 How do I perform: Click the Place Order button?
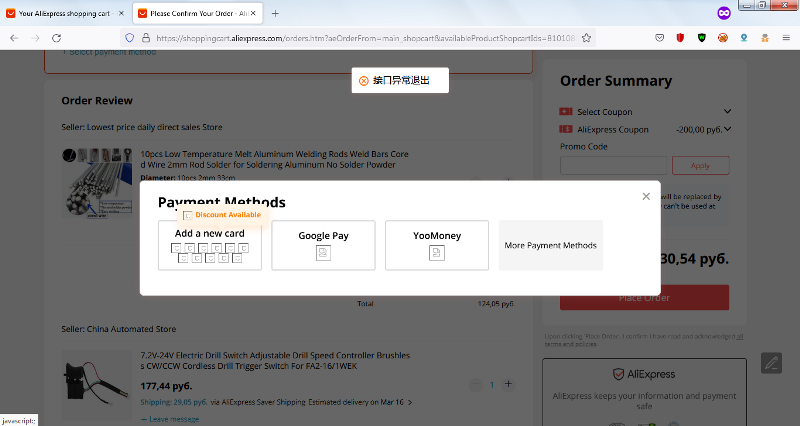click(644, 297)
